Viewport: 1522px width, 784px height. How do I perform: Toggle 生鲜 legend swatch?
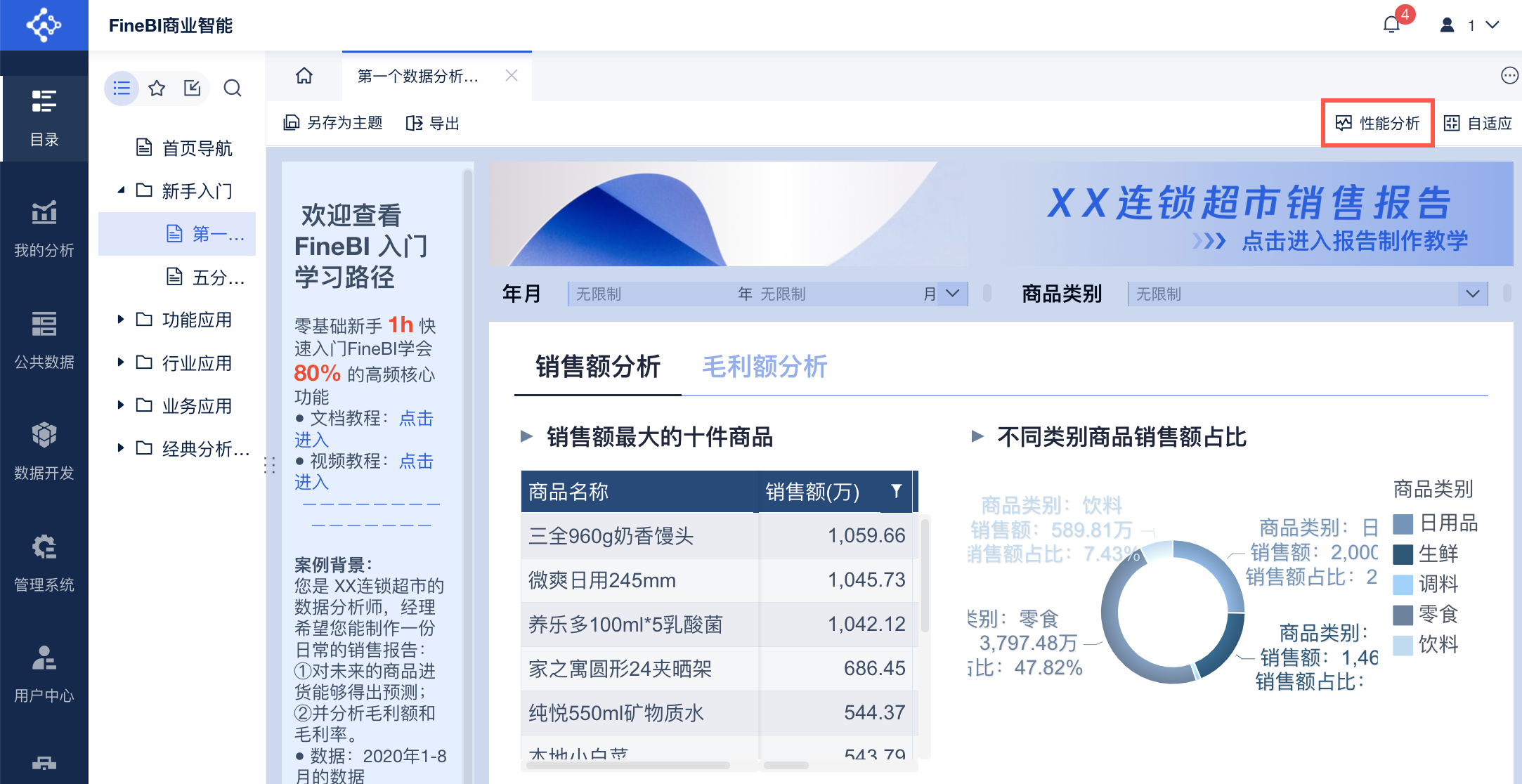tap(1403, 554)
